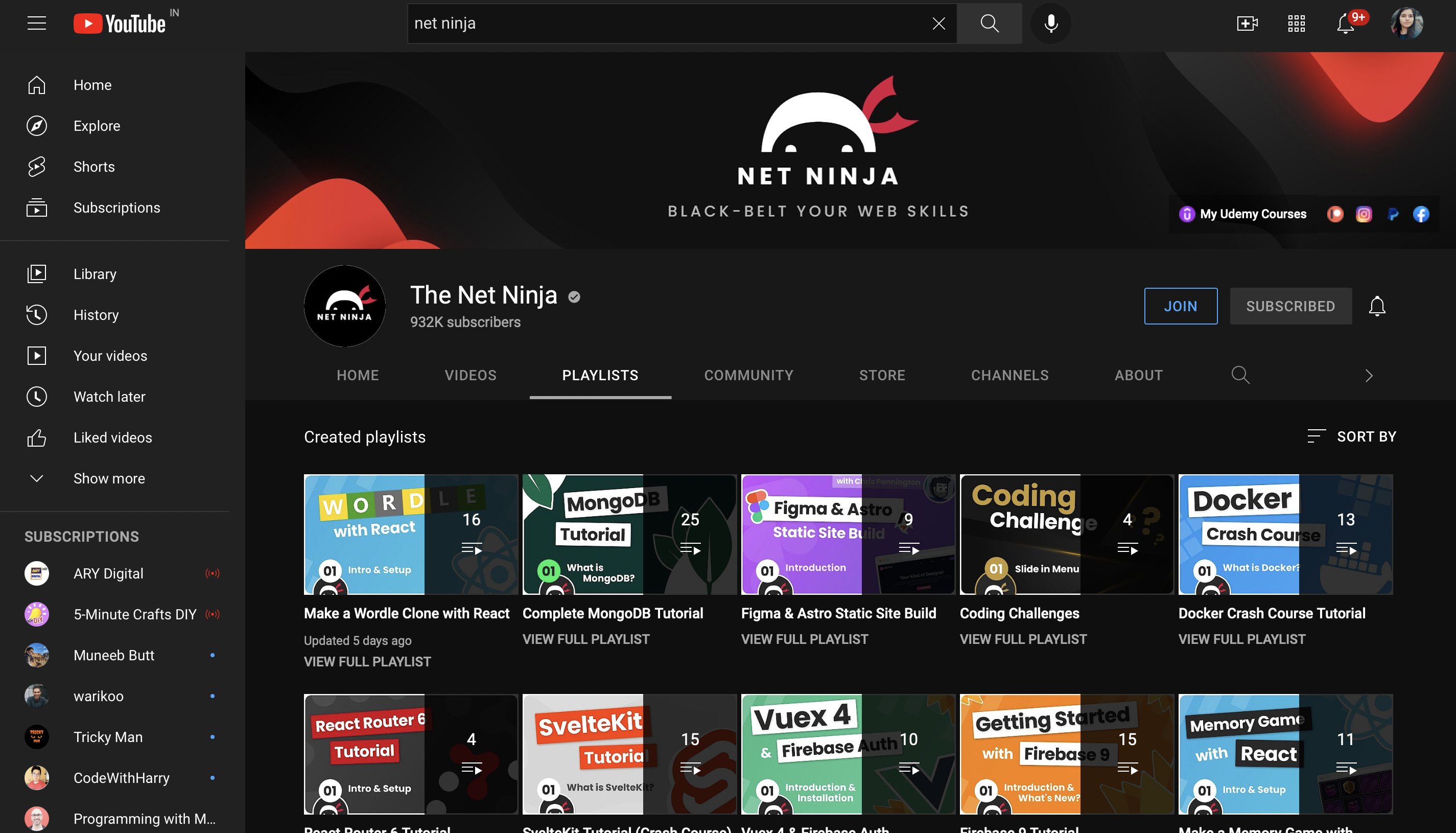Open the MongoDB Tutorial playlist thumbnail
The width and height of the screenshot is (1456, 833).
pyautogui.click(x=629, y=535)
